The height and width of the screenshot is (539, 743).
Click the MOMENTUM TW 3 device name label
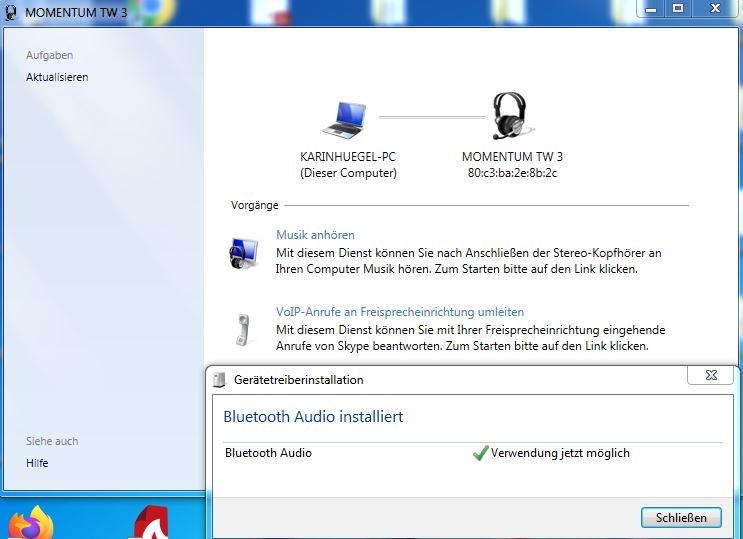click(x=512, y=157)
